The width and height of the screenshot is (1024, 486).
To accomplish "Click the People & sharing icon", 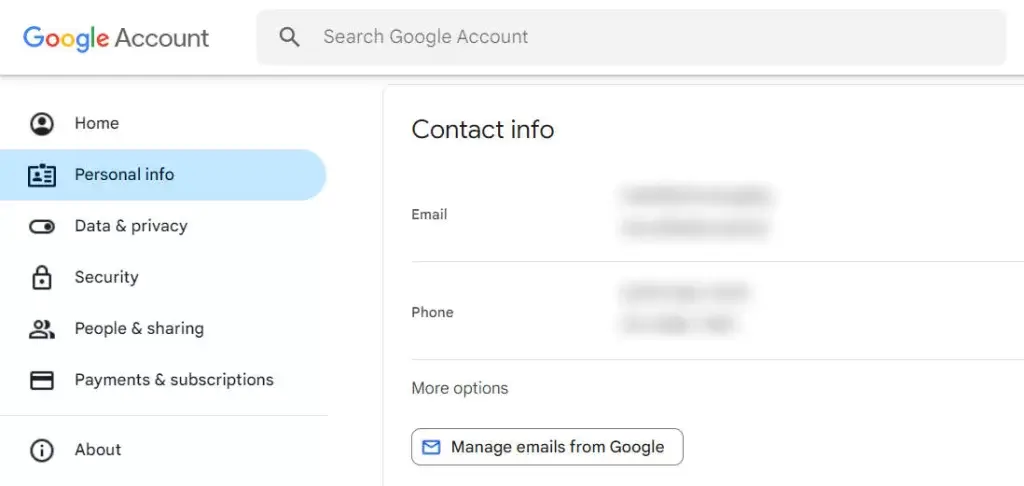I will click(x=42, y=329).
